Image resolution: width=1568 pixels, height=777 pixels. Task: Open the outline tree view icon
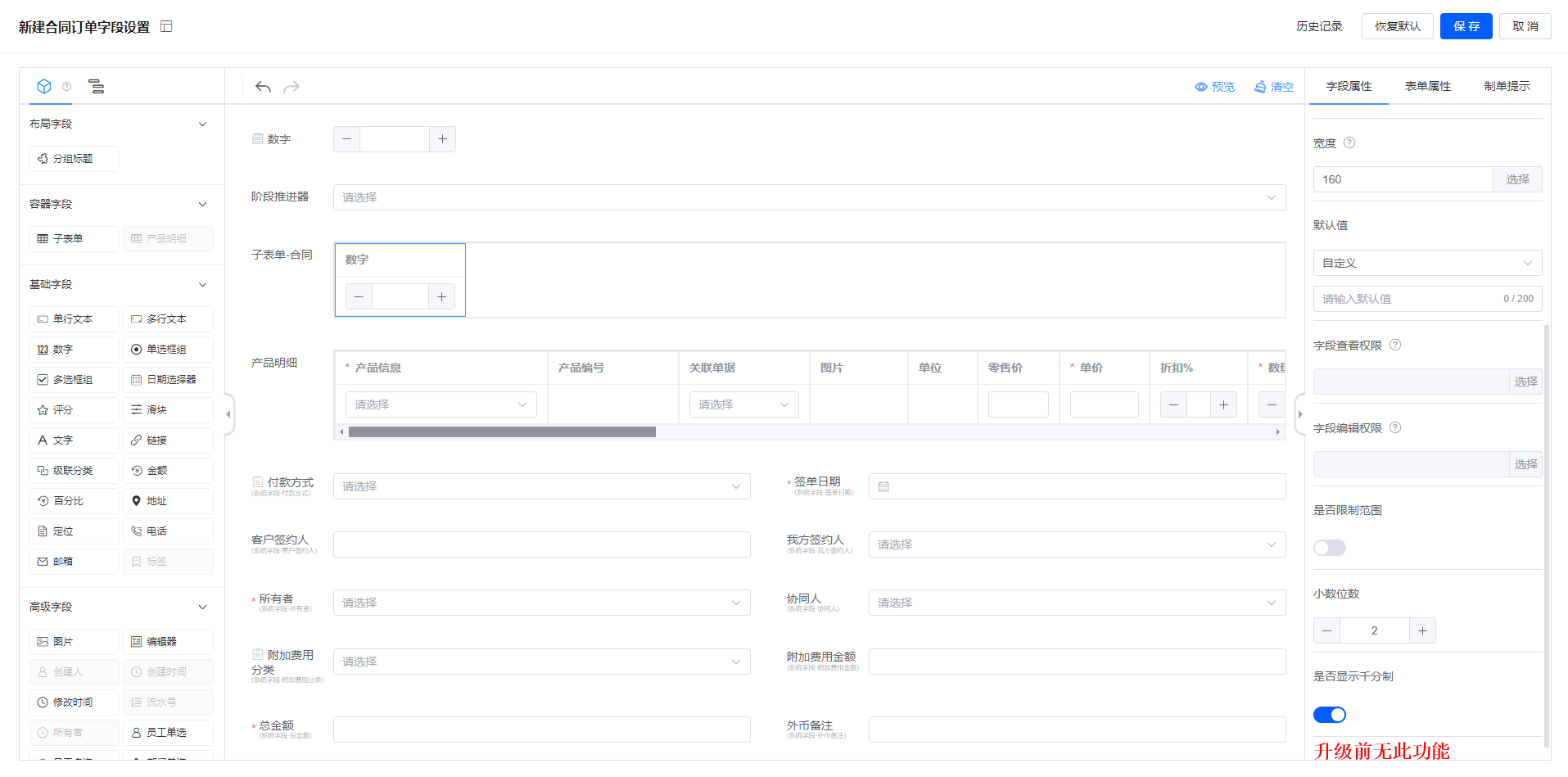97,87
